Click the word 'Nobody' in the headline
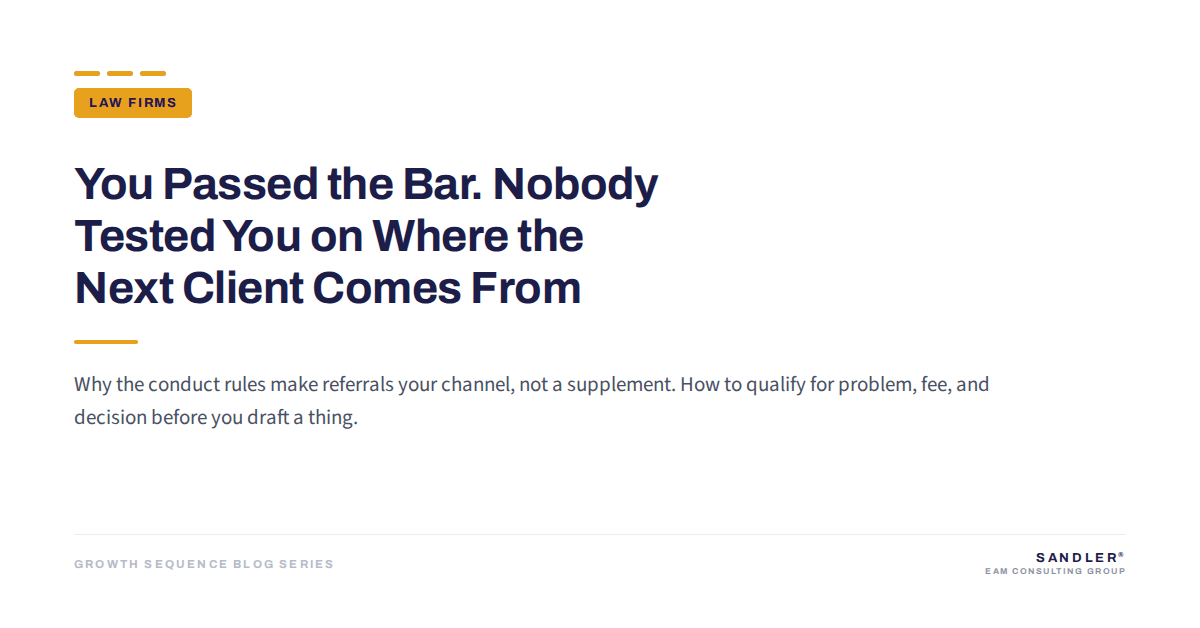This screenshot has width=1200, height=628. 576,185
